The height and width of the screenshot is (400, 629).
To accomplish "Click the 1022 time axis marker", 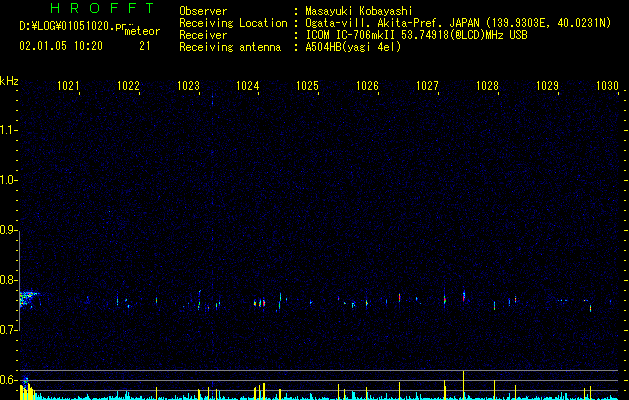I will click(x=128, y=85).
